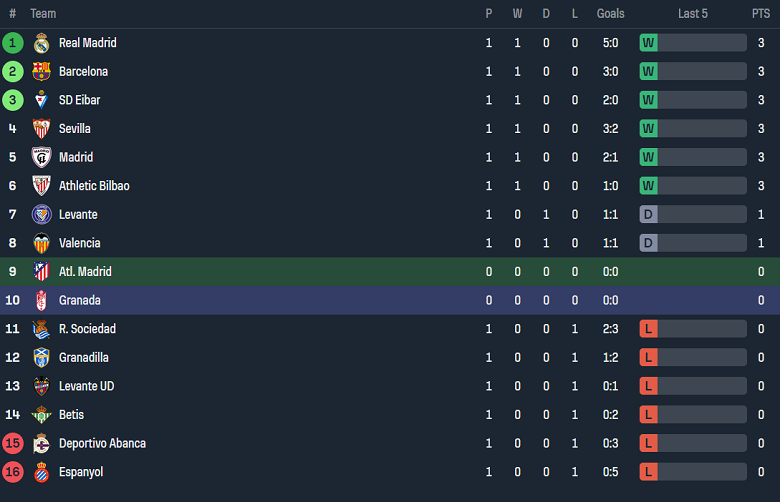Click the Barcelona club crest
This screenshot has width=780, height=502.
[41, 72]
